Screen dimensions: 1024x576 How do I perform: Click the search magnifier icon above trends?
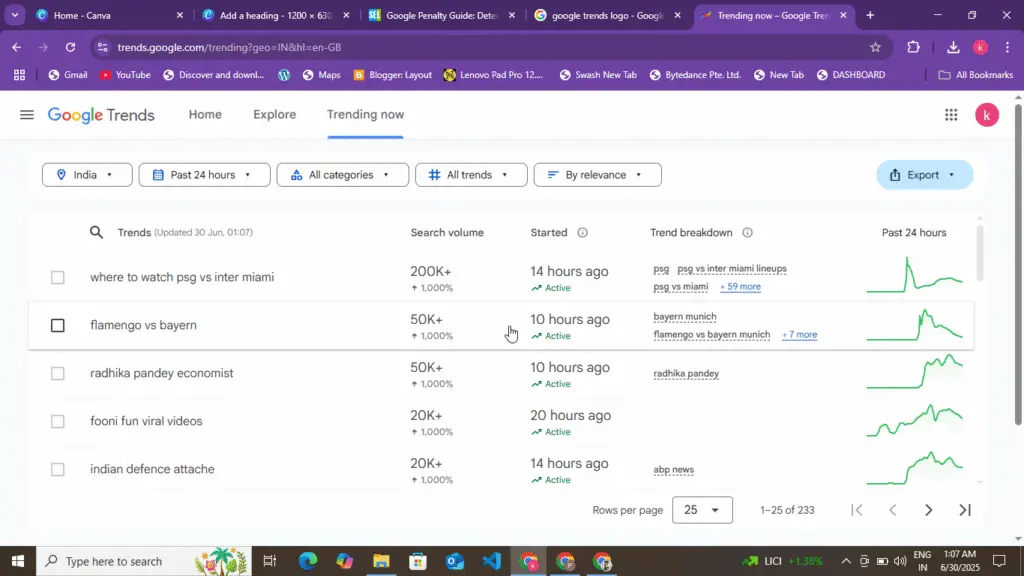(96, 232)
